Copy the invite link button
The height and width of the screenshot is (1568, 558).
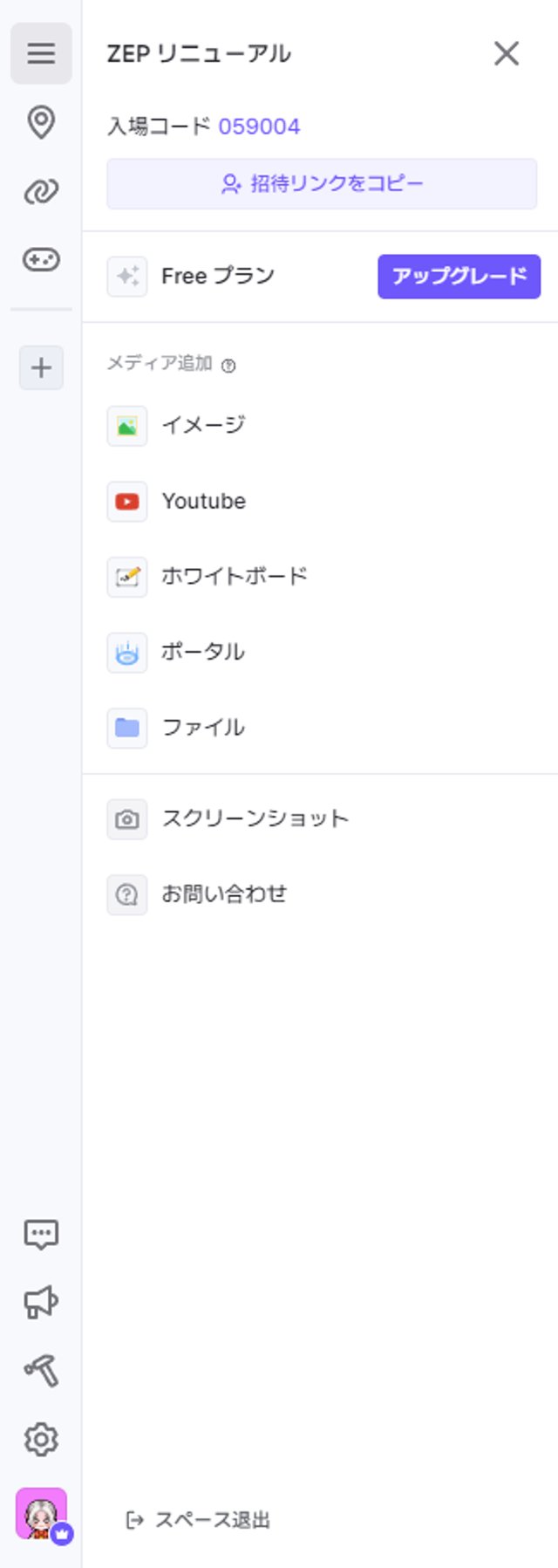[x=322, y=184]
